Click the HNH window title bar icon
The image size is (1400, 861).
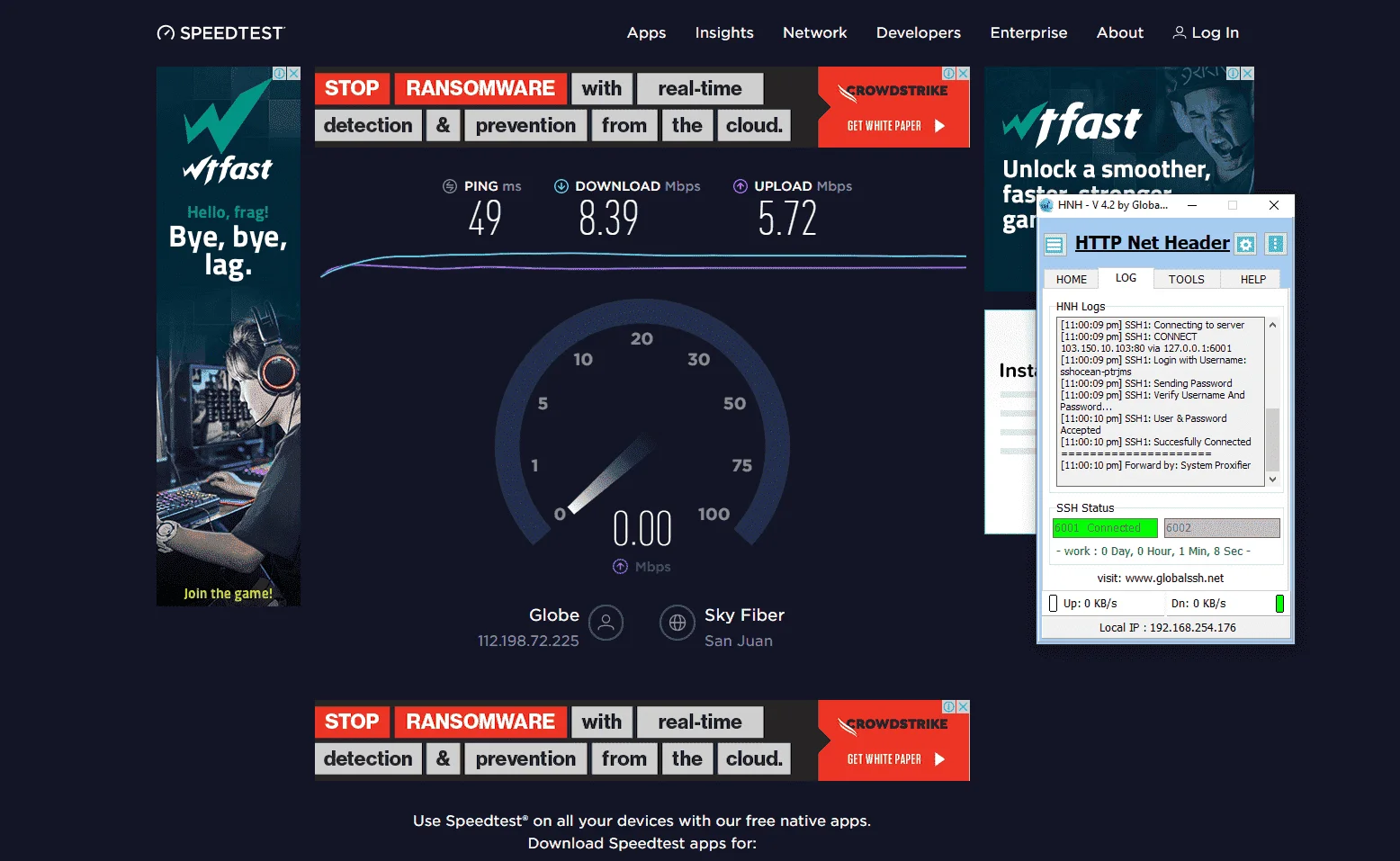click(x=1046, y=205)
